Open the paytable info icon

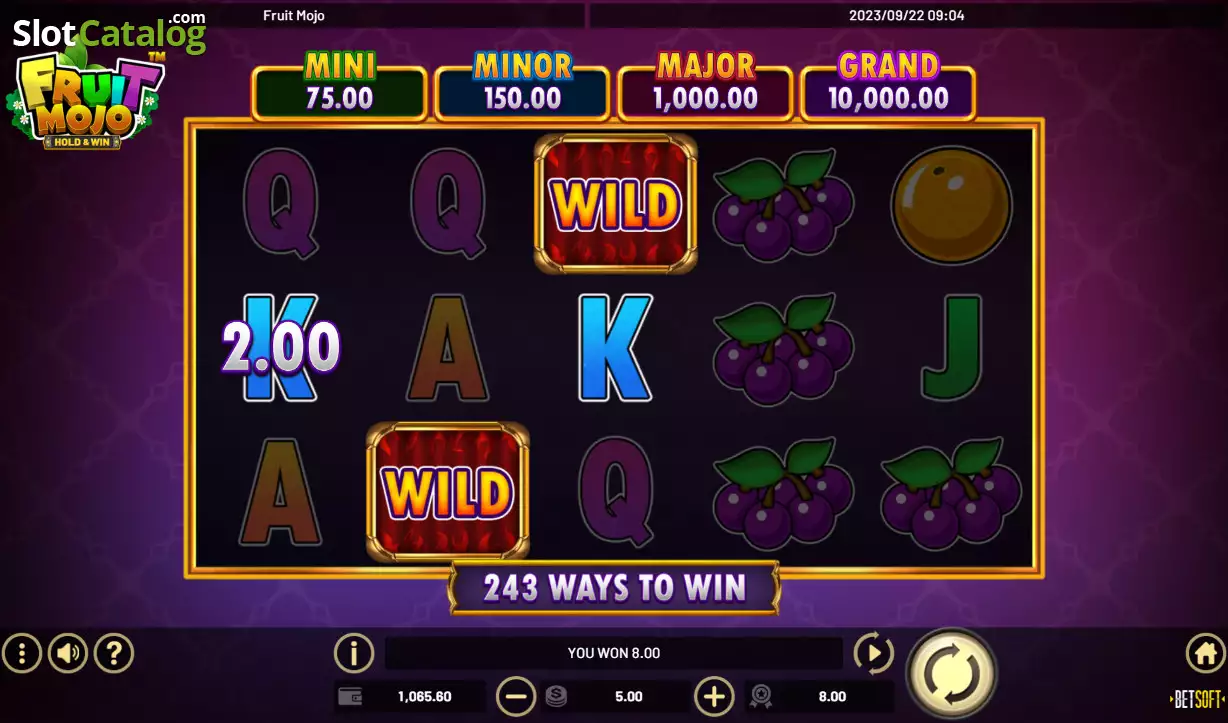(354, 654)
